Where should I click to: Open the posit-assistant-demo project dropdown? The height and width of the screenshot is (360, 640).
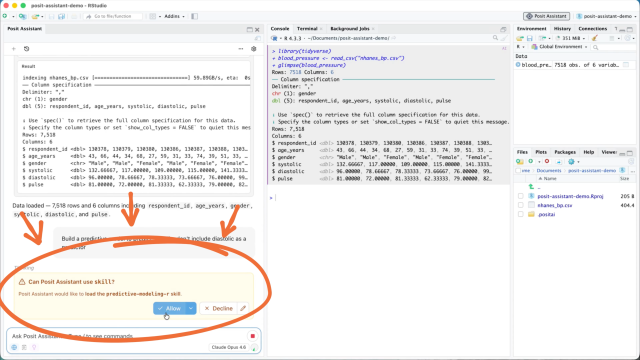click(607, 16)
